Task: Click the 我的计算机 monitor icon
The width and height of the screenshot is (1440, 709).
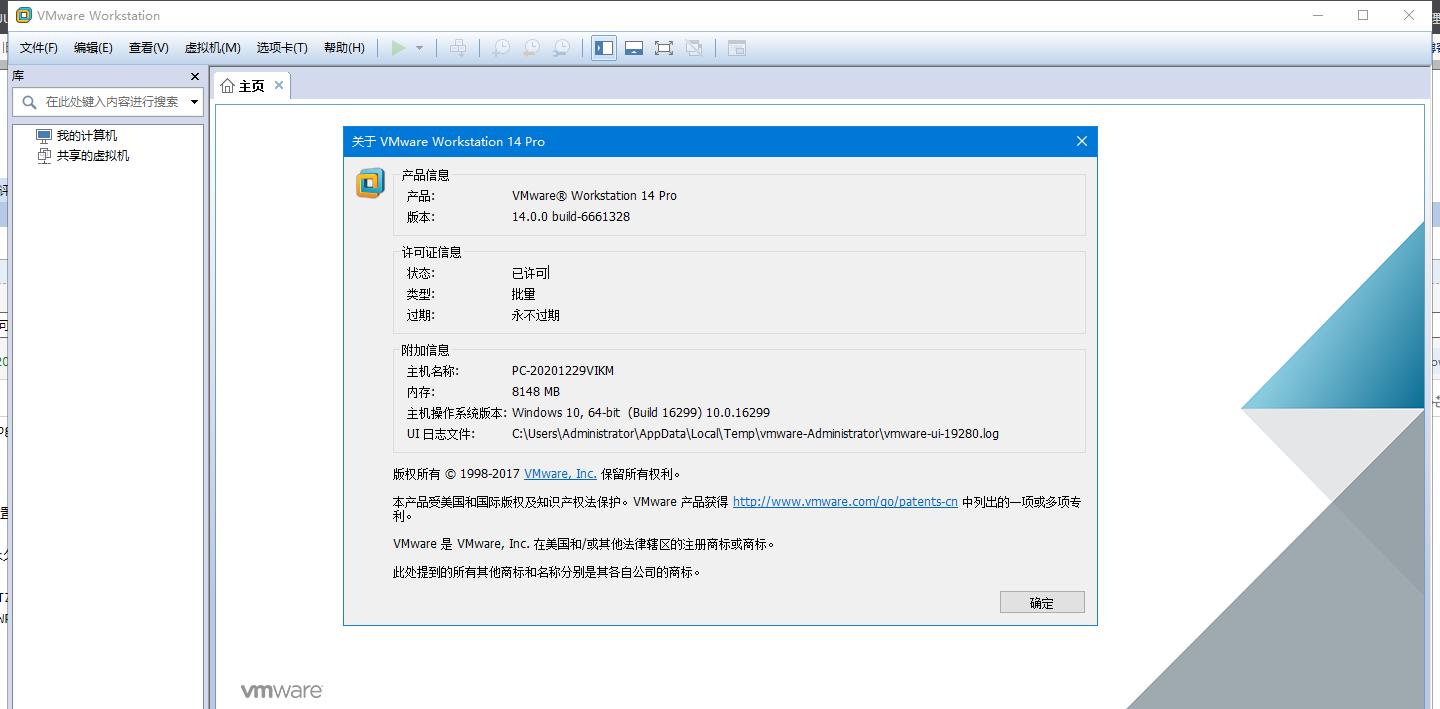Action: point(44,135)
